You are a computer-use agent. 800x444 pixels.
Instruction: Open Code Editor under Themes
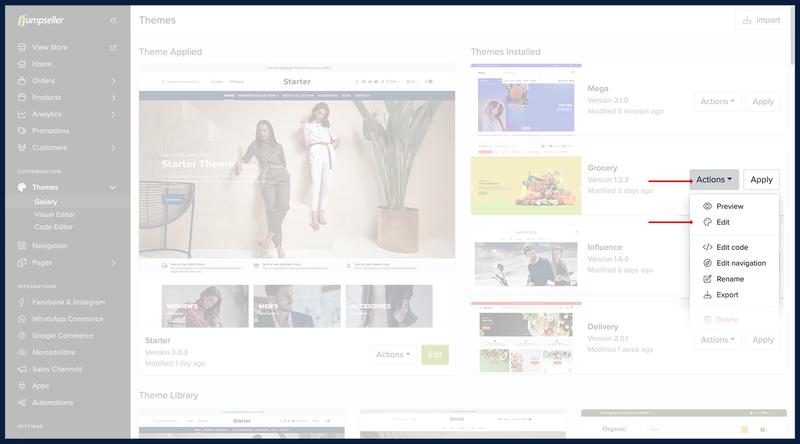(54, 227)
